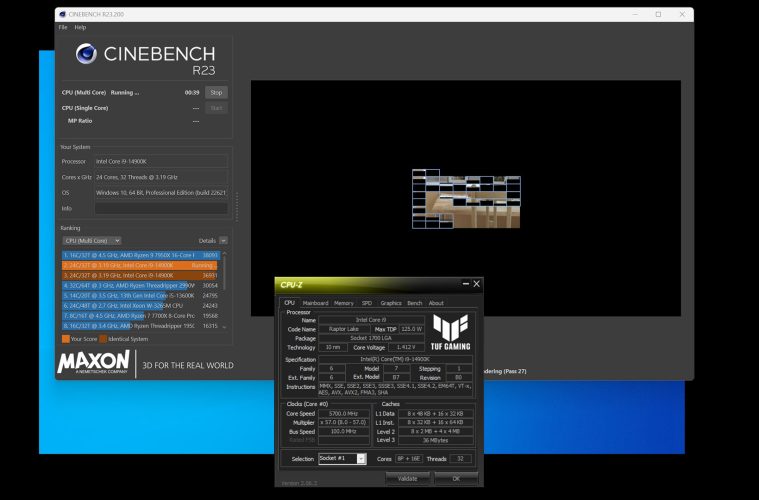Click the Instructions list in CPU-Z
Screen dimensions: 759x500
(395, 390)
